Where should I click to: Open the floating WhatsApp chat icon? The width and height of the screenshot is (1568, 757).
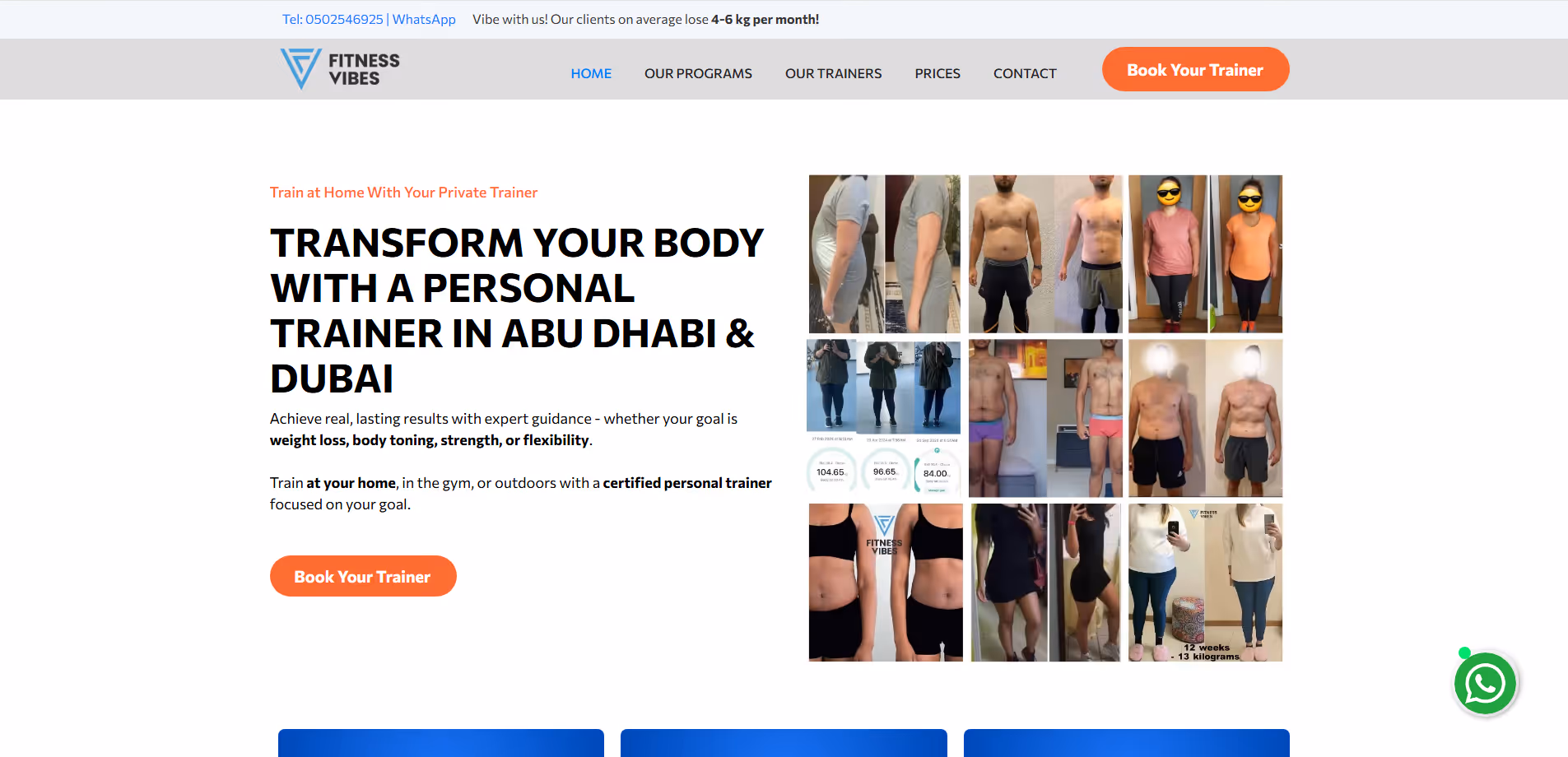[1485, 684]
